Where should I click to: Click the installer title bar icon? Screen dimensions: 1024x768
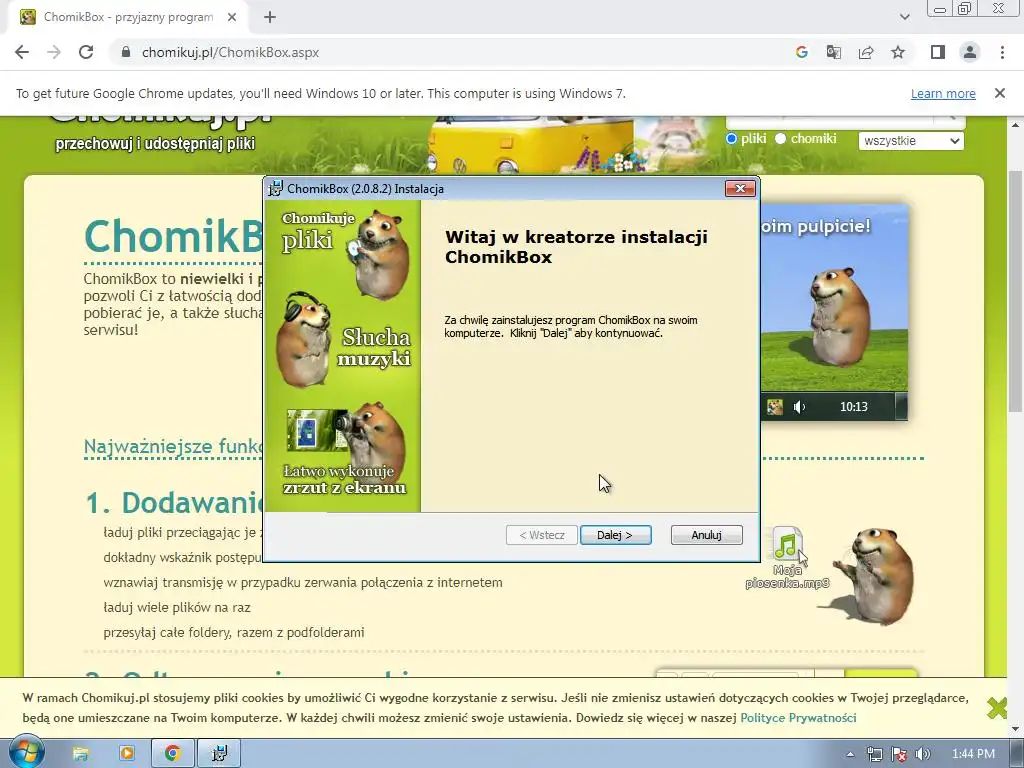pos(276,189)
